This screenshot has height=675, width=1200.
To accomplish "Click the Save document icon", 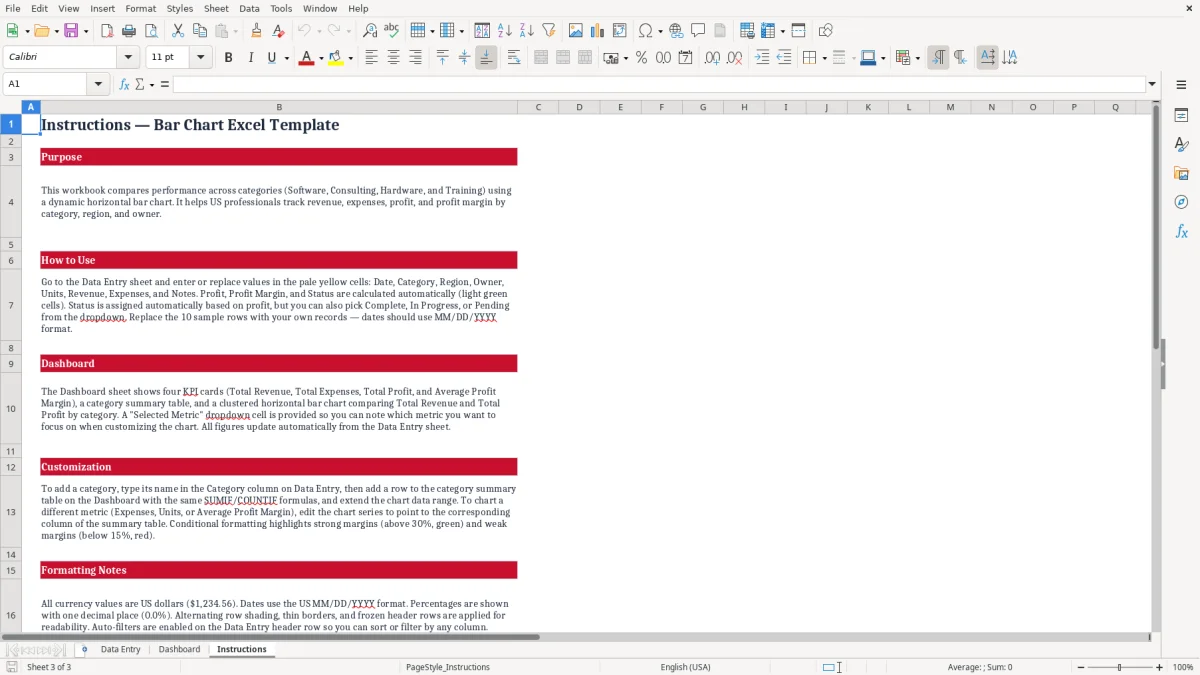I will [x=71, y=31].
